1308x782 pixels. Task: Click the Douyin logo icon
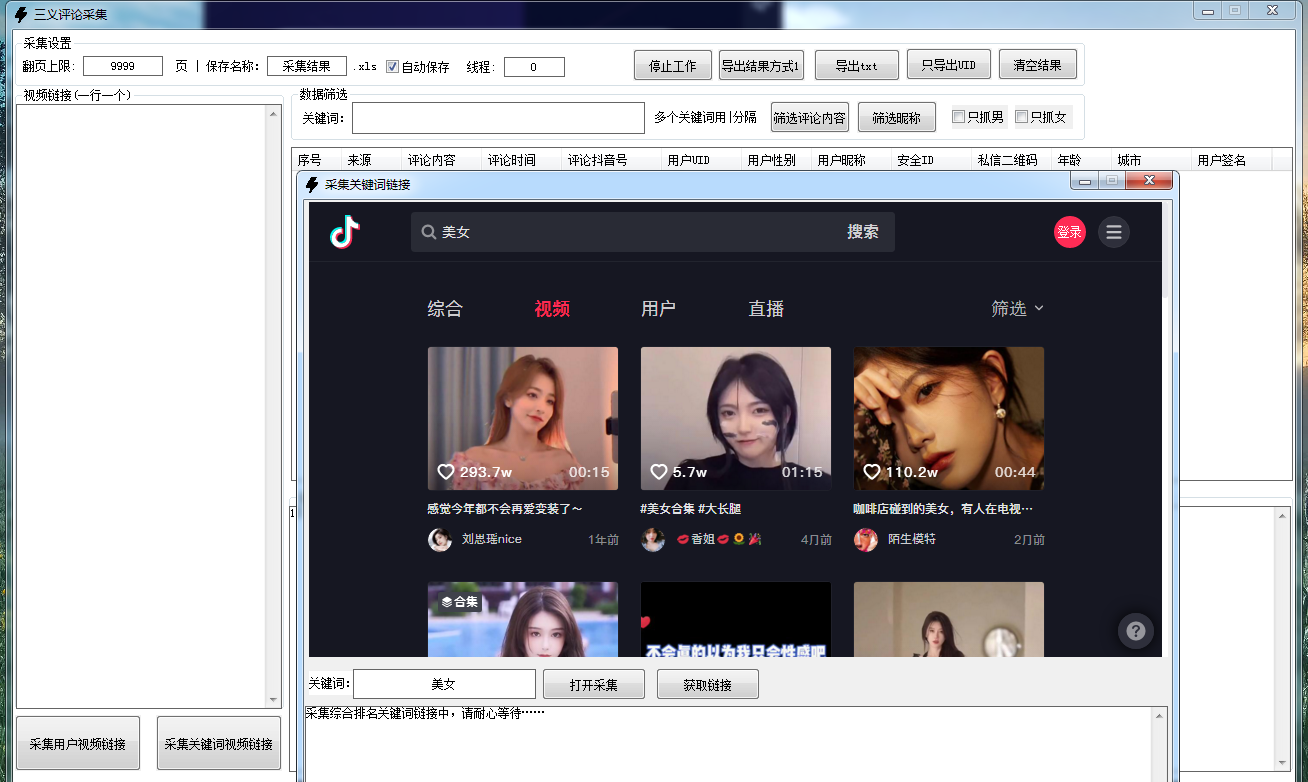(x=343, y=231)
